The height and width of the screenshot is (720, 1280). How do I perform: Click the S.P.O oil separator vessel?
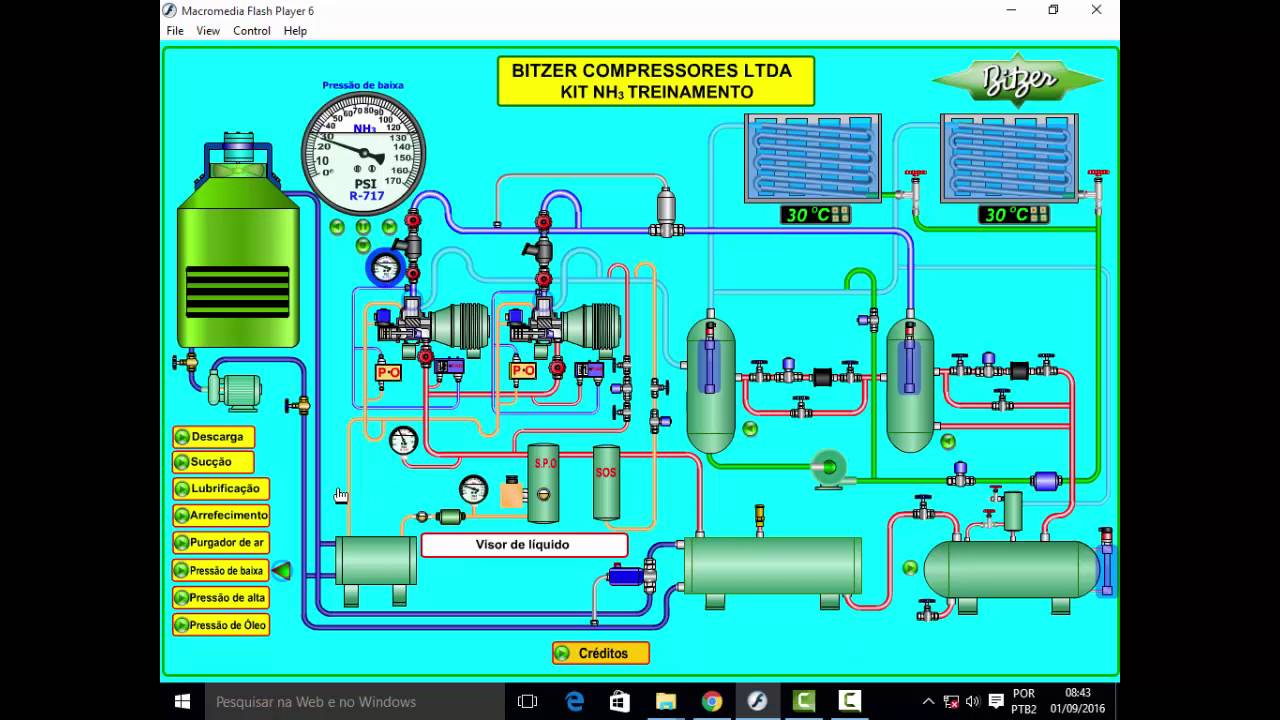[x=544, y=483]
